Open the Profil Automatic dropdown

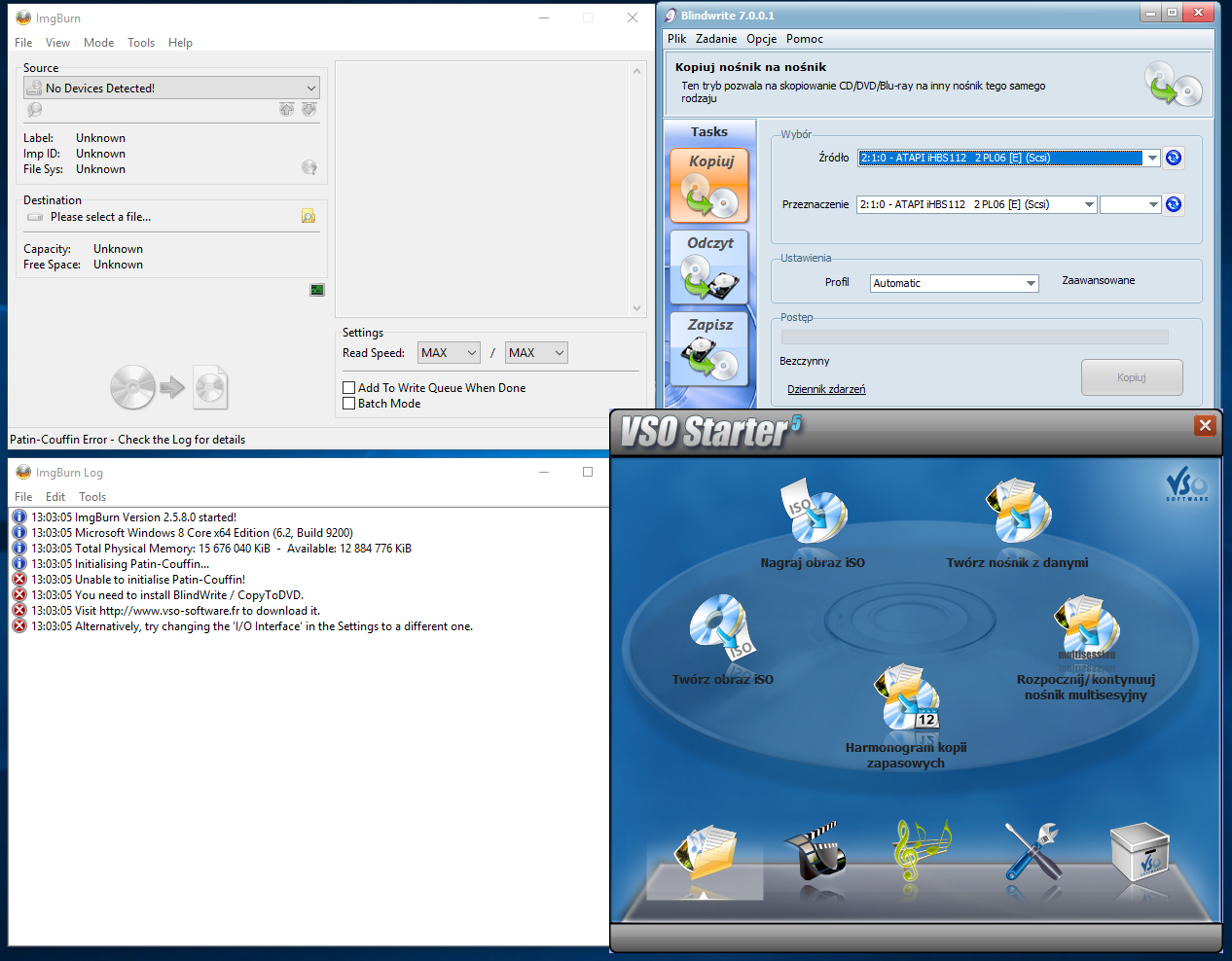tap(955, 283)
